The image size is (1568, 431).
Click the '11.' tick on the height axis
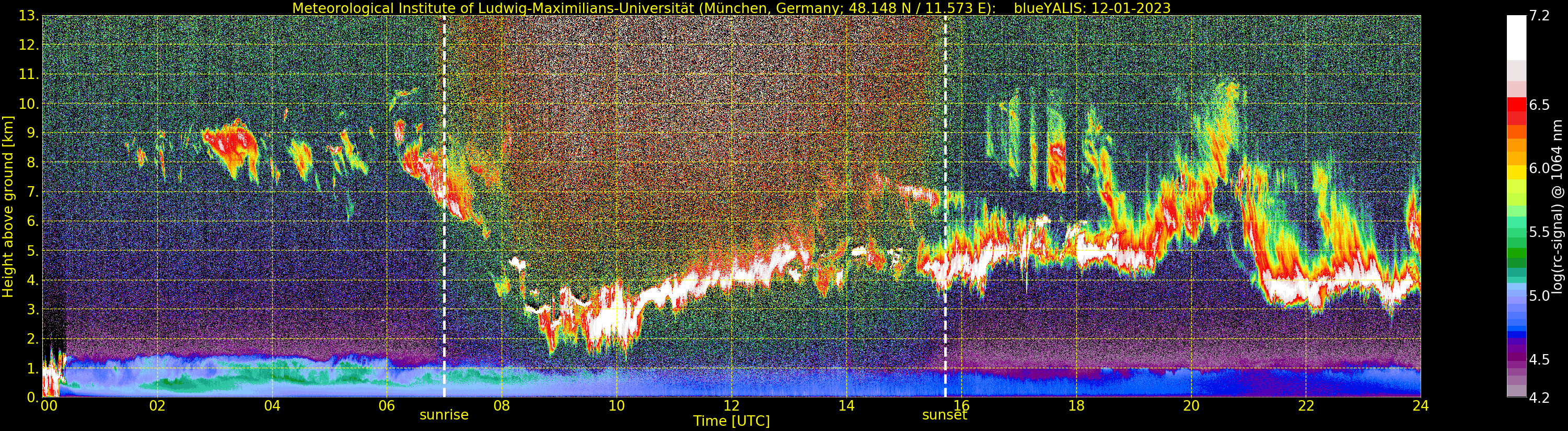pos(29,74)
